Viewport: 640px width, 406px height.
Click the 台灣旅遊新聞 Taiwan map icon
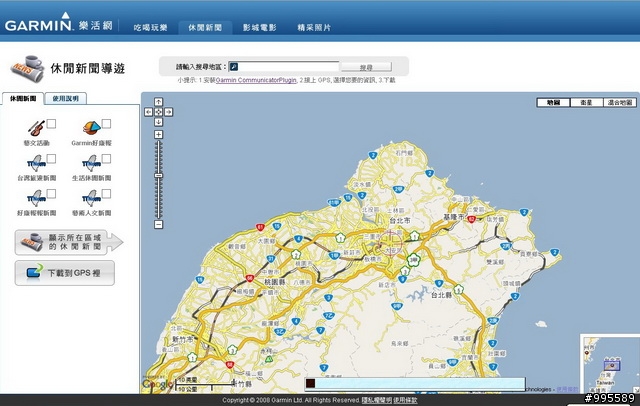click(x=36, y=163)
